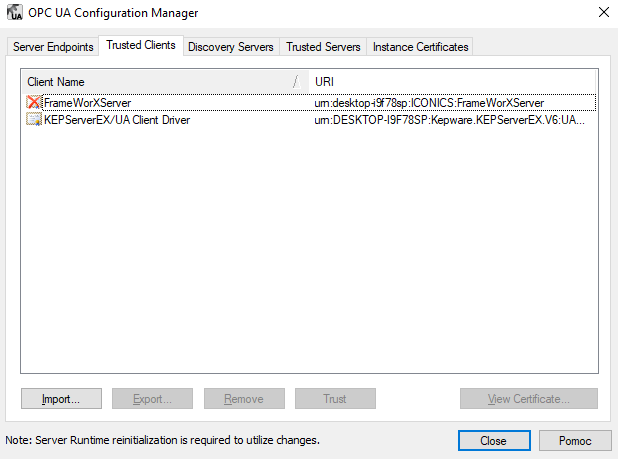Click the Trust button

(335, 399)
